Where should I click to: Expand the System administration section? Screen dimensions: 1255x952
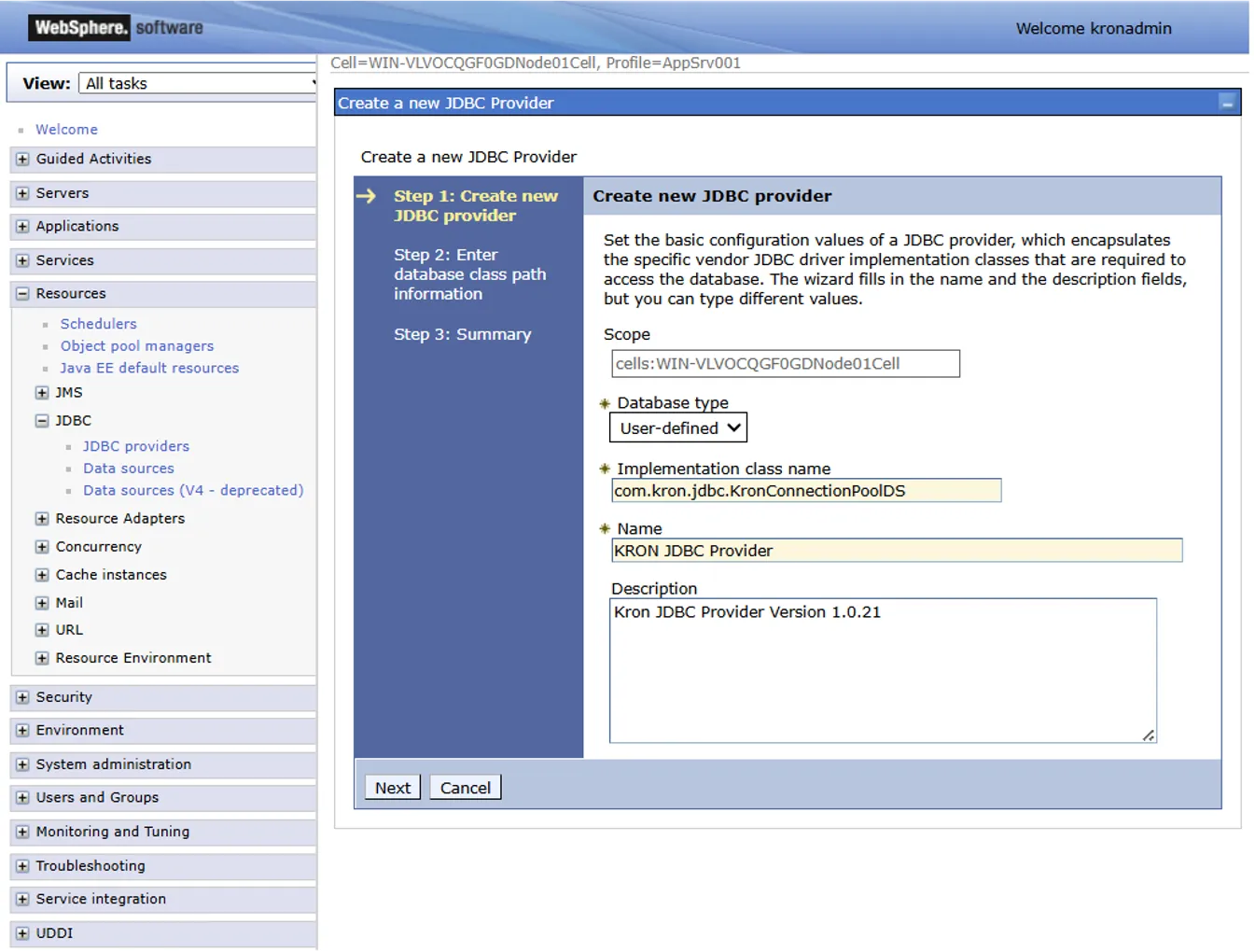click(22, 764)
